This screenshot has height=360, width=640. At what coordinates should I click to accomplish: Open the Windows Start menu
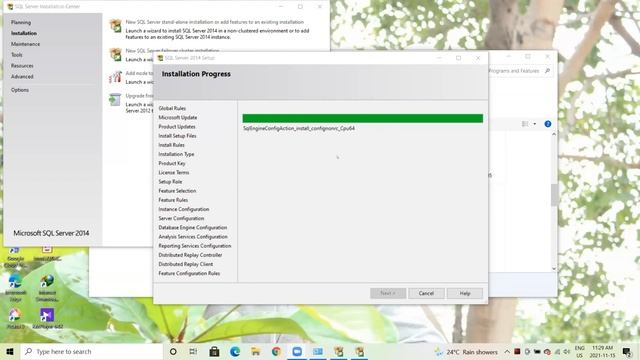tap(10, 351)
